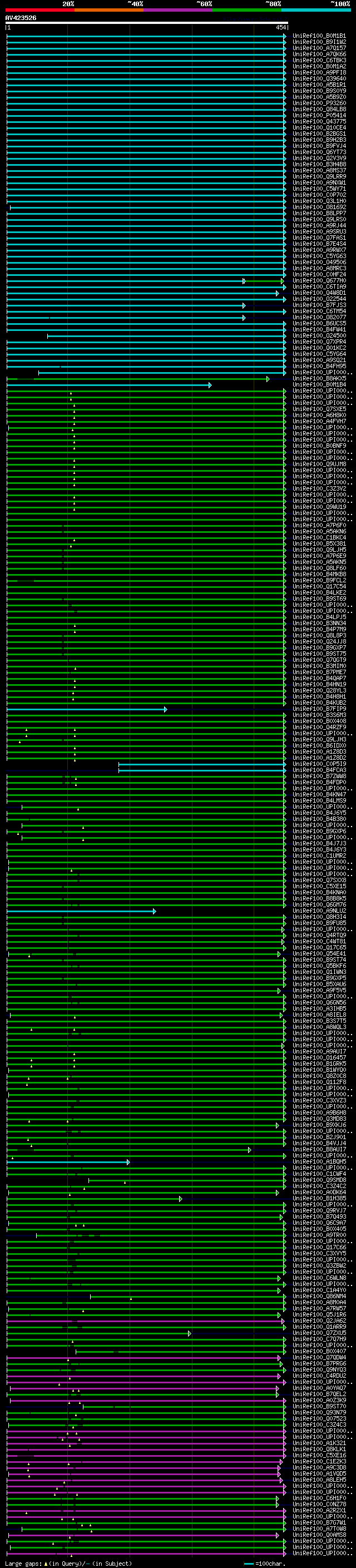Click the white query ruler bar
356x1568 pixels.
(147, 22)
